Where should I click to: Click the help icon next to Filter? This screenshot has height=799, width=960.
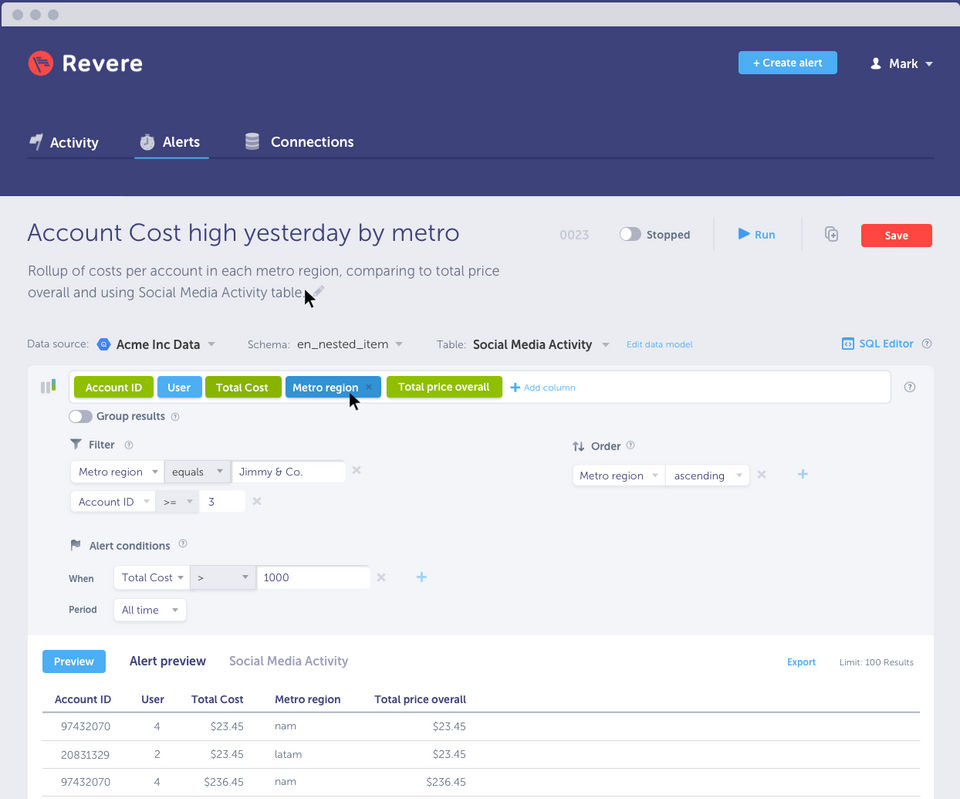[129, 445]
